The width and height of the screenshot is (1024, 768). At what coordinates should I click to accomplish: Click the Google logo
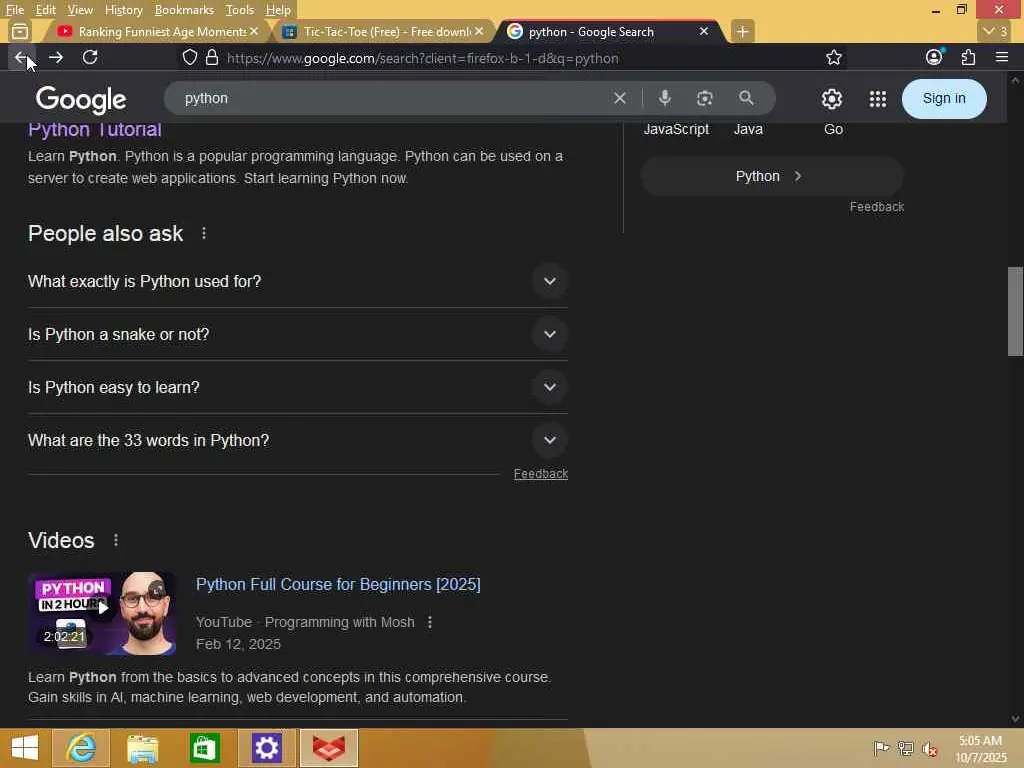(x=81, y=99)
